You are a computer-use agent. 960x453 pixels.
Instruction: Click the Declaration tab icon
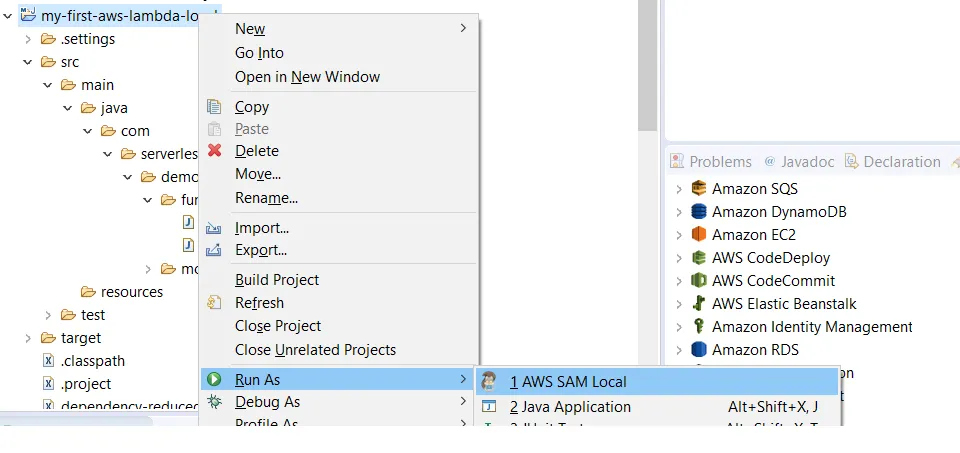[851, 161]
